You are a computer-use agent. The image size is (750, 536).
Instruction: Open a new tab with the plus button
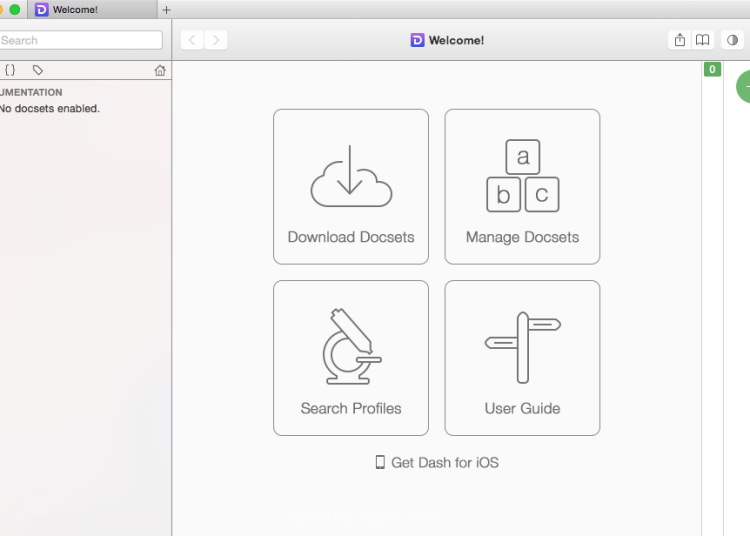pos(167,10)
